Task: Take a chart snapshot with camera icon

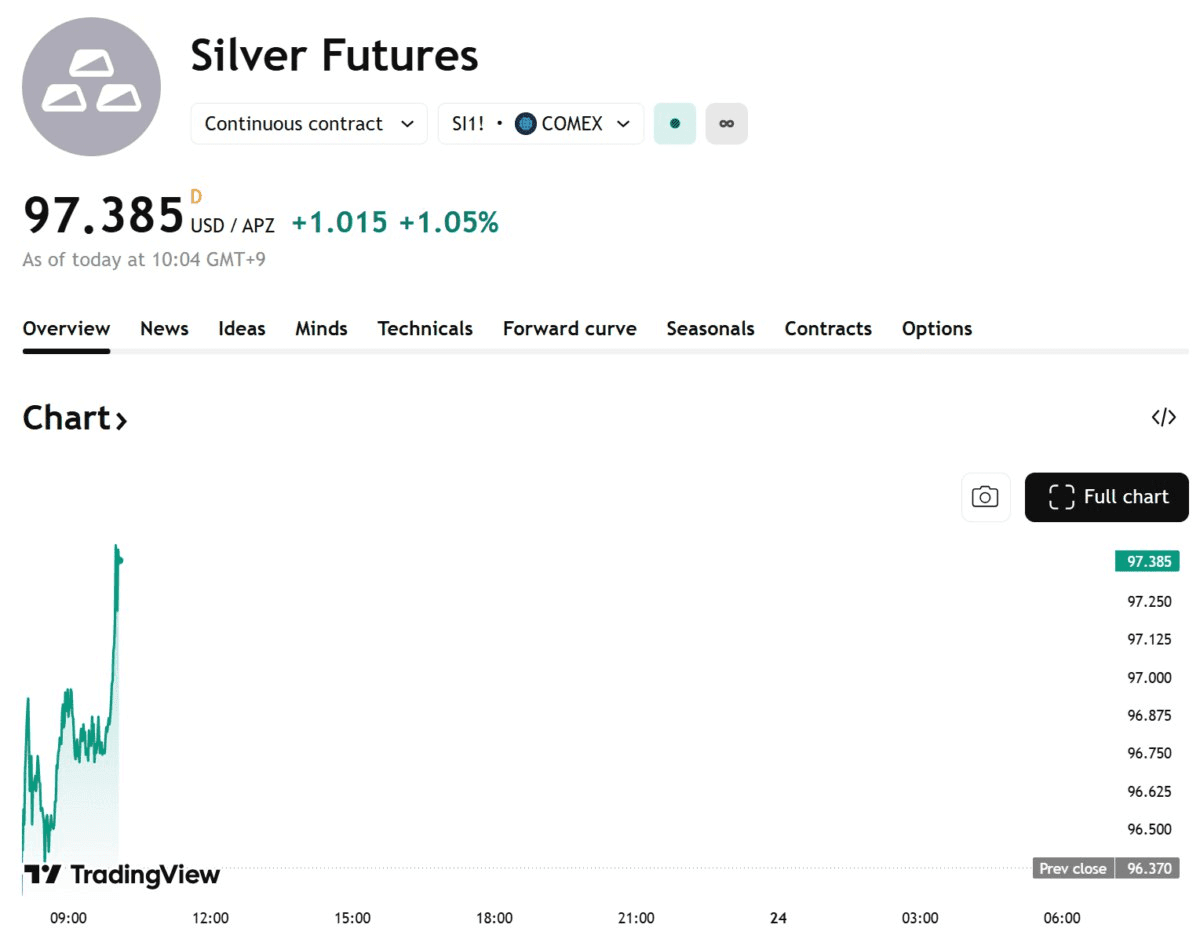Action: (x=985, y=497)
